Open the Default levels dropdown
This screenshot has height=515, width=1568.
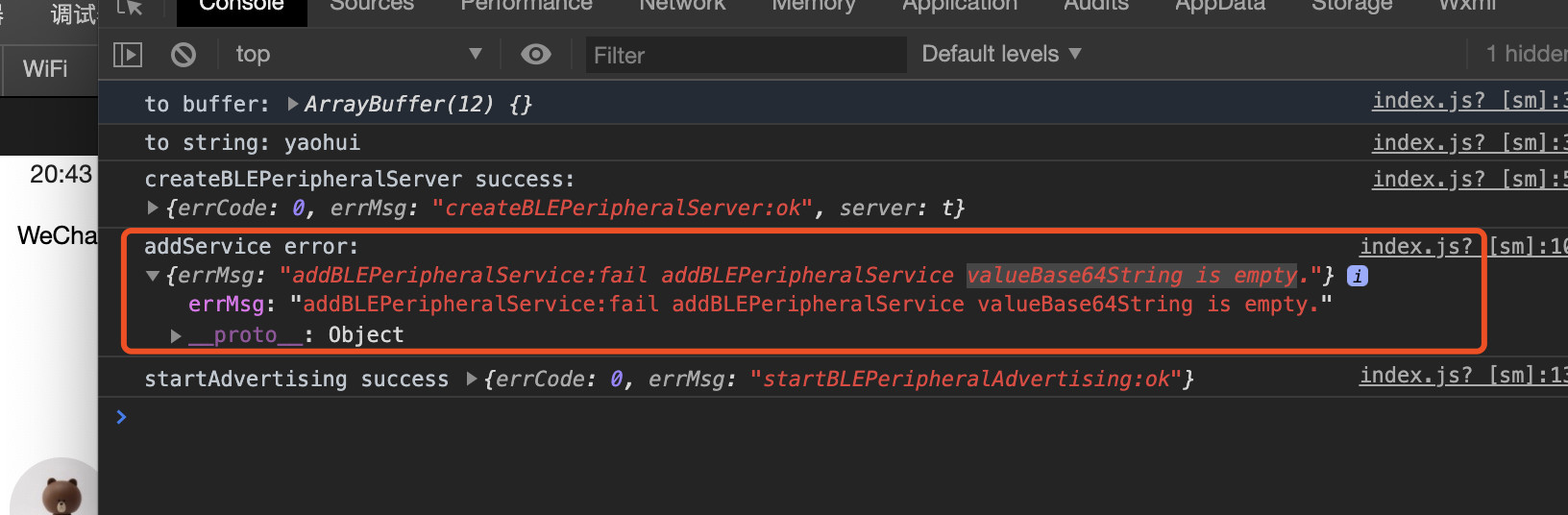(1001, 54)
